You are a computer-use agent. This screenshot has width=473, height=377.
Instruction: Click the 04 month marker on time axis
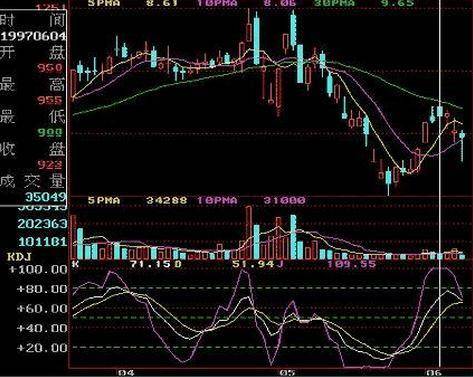click(x=126, y=372)
